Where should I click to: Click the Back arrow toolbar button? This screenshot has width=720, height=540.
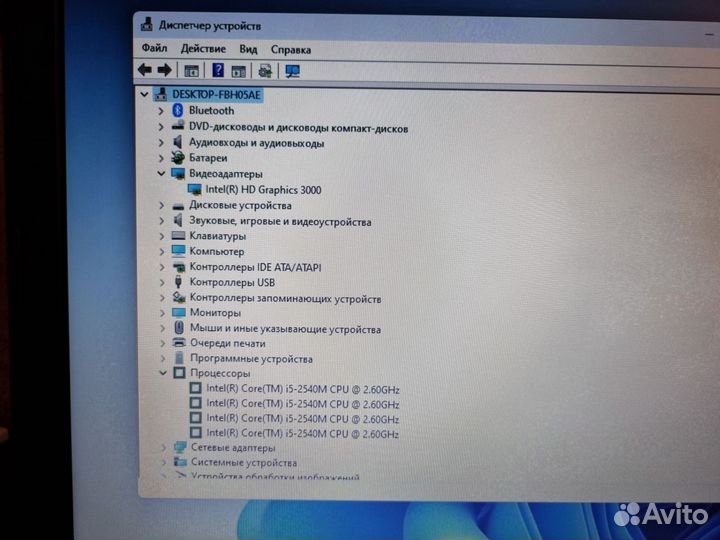pyautogui.click(x=145, y=70)
